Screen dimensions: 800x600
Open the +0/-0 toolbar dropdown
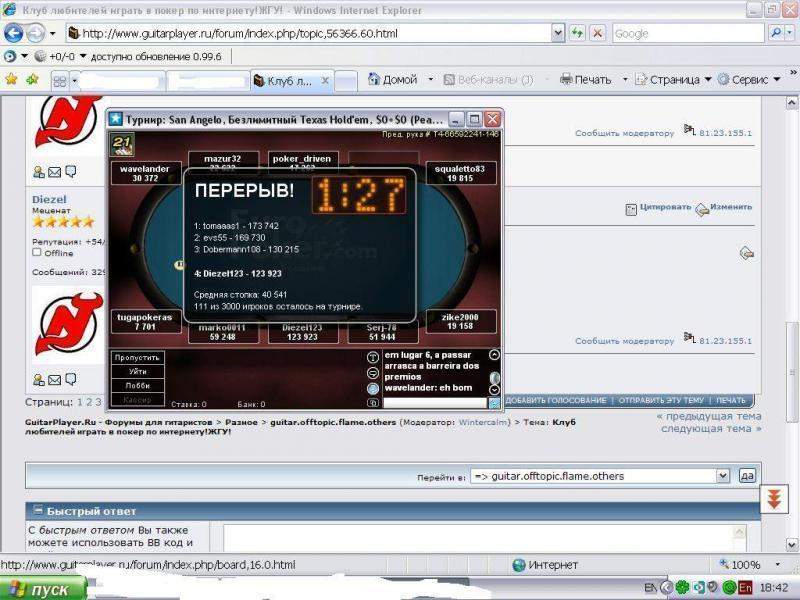pyautogui.click(x=83, y=56)
